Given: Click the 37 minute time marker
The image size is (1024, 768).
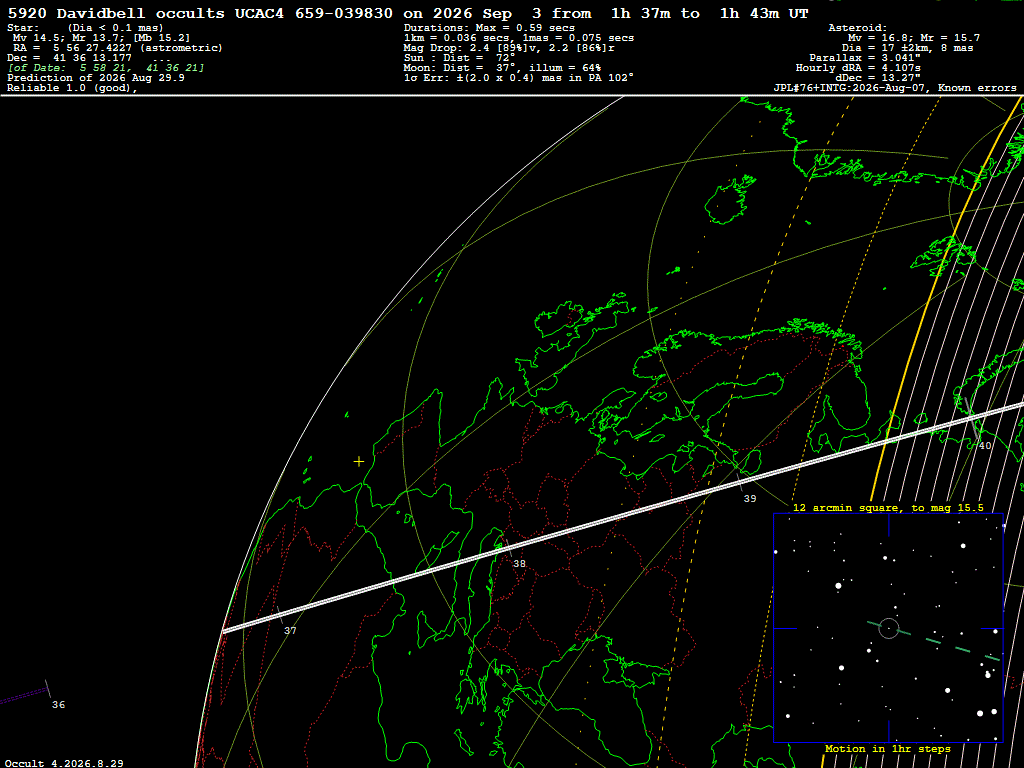Looking at the screenshot, I should pyautogui.click(x=290, y=630).
